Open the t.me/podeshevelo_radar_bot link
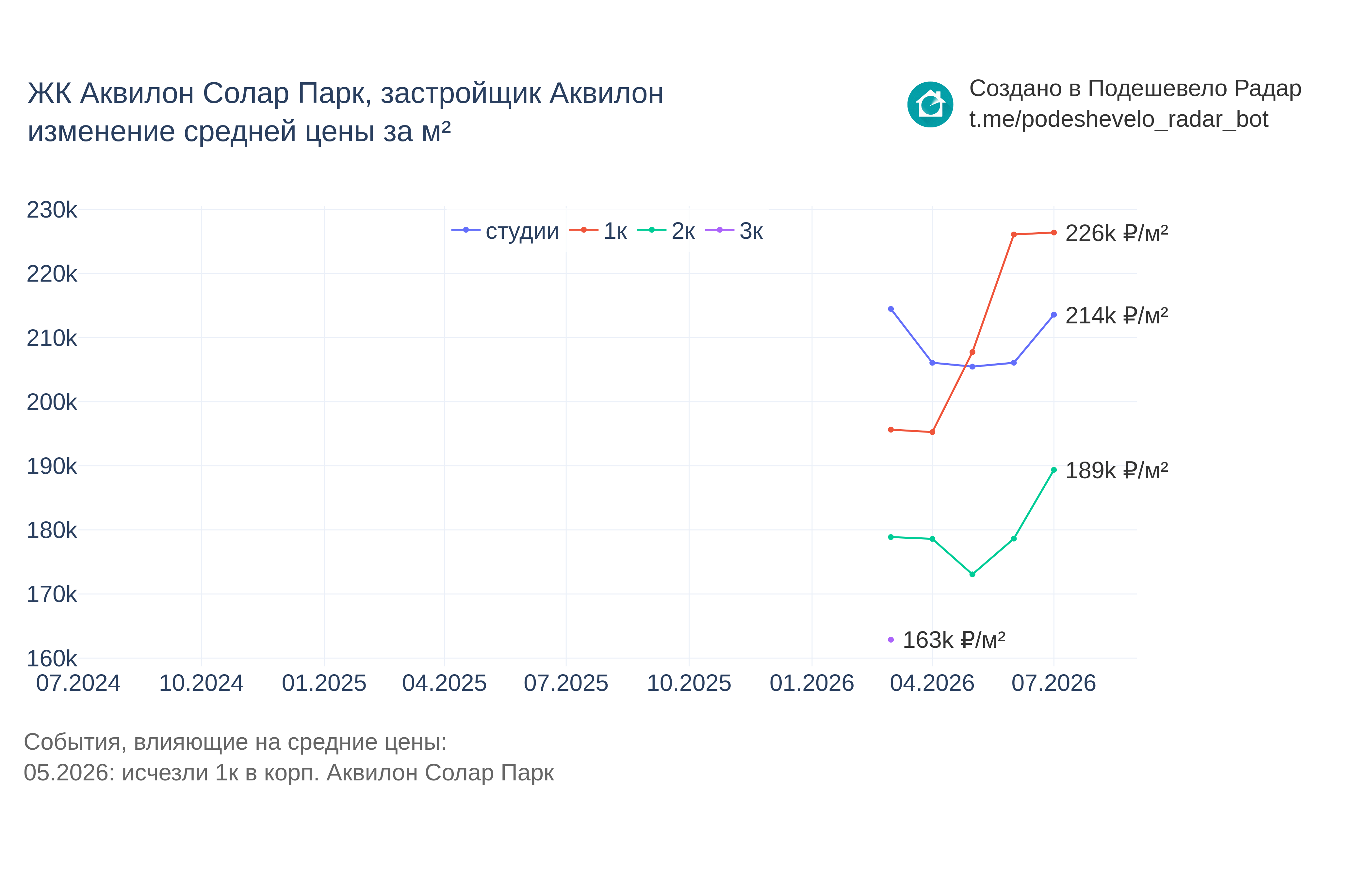1372x882 pixels. click(x=1118, y=120)
